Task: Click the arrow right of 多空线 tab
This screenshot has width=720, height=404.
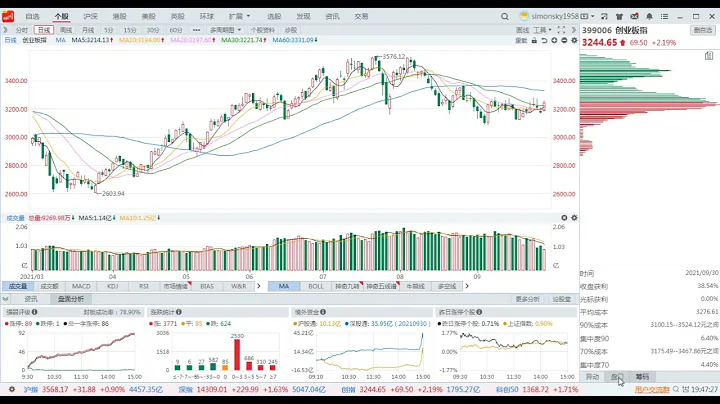Action: pyautogui.click(x=467, y=286)
